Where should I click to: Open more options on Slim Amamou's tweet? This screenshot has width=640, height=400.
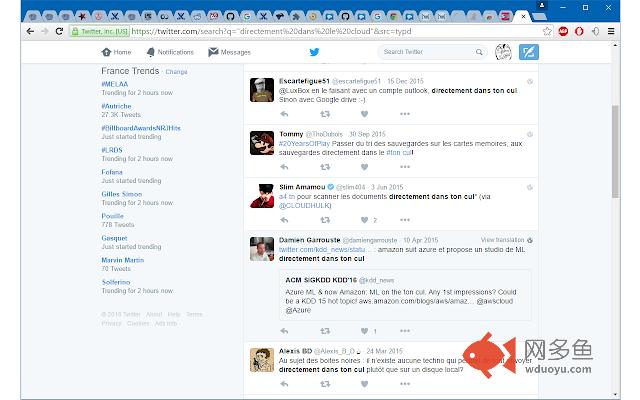click(404, 220)
